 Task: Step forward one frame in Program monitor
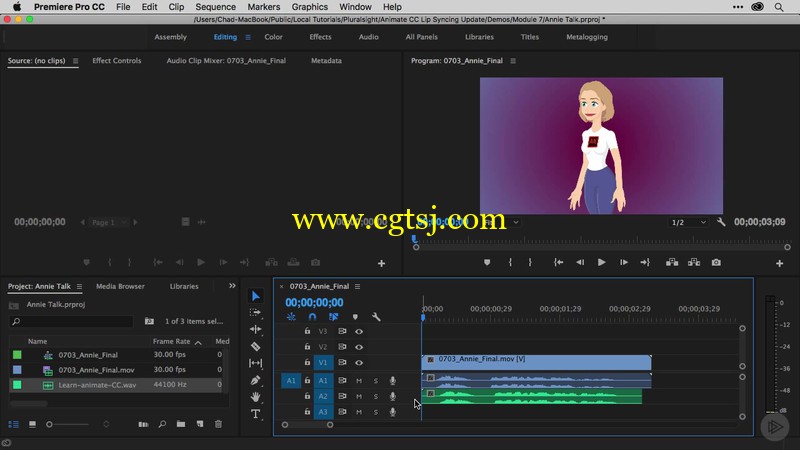click(623, 262)
